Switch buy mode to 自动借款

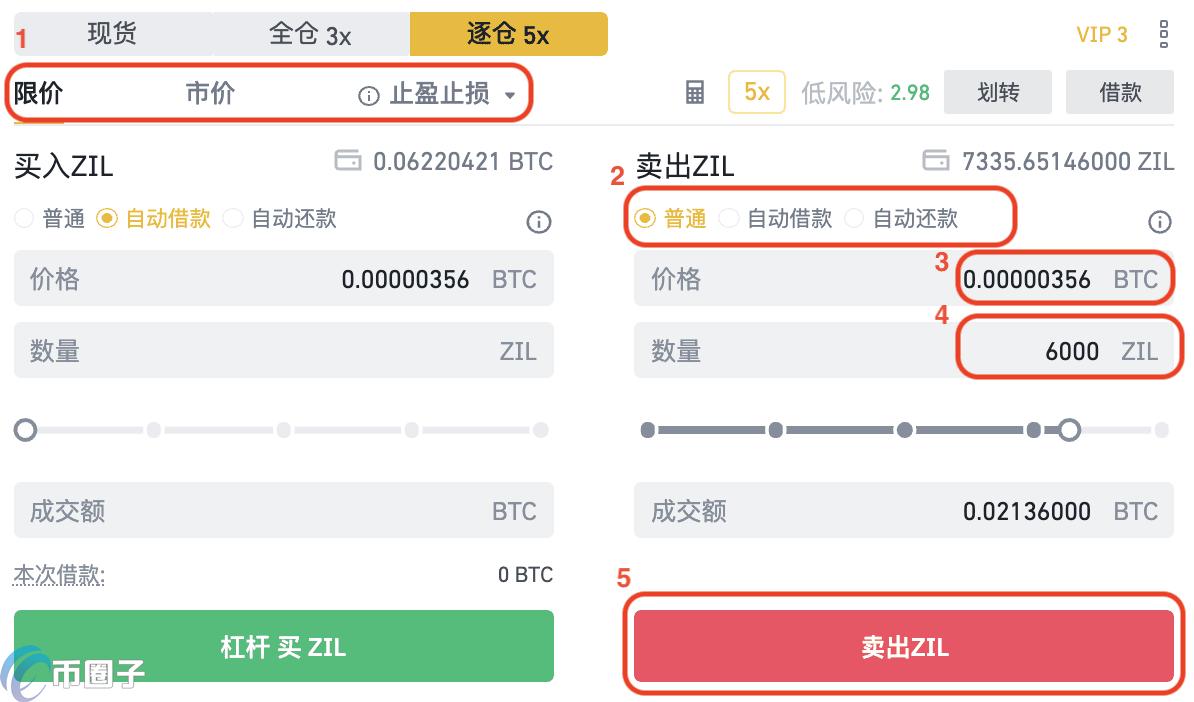coord(107,218)
